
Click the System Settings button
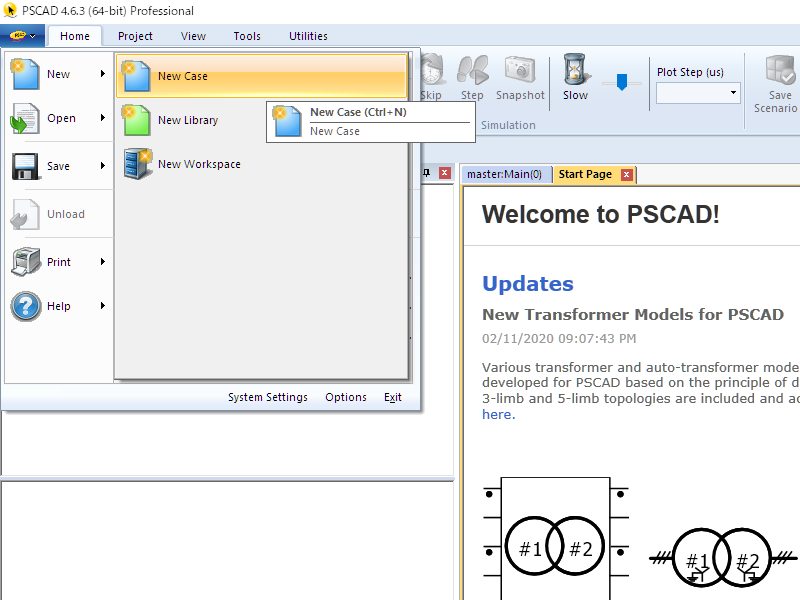click(x=267, y=397)
